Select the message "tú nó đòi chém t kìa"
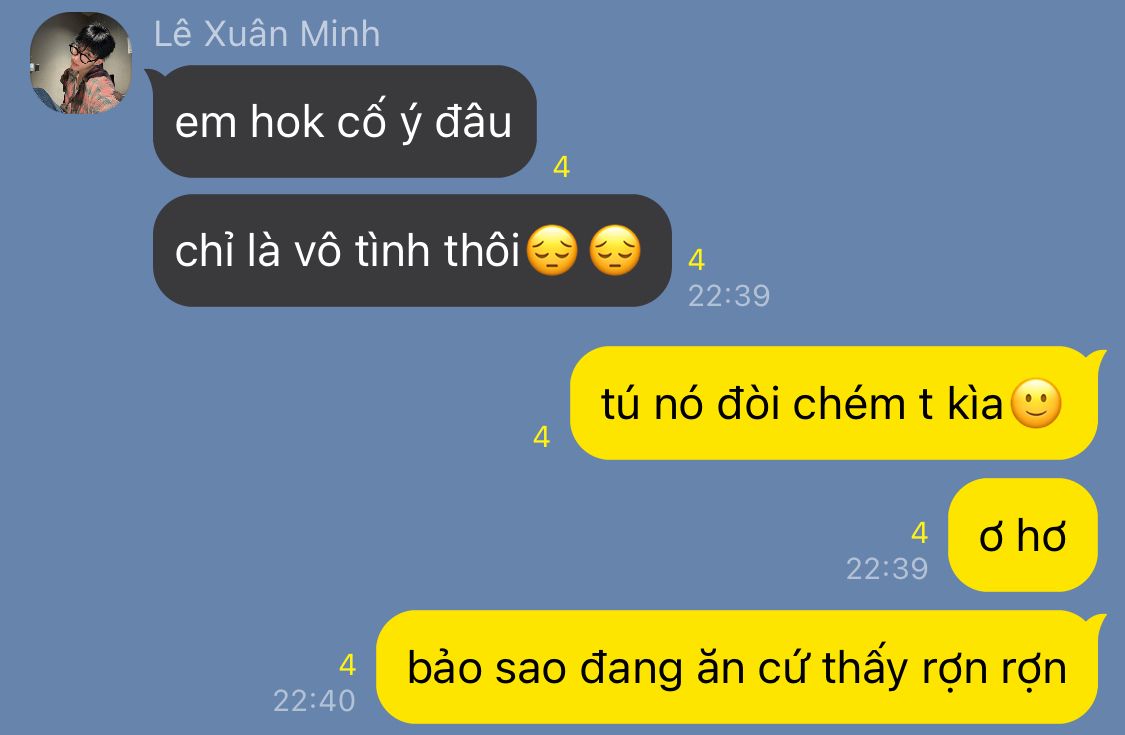Screen dimensions: 1125x735 [x=834, y=403]
